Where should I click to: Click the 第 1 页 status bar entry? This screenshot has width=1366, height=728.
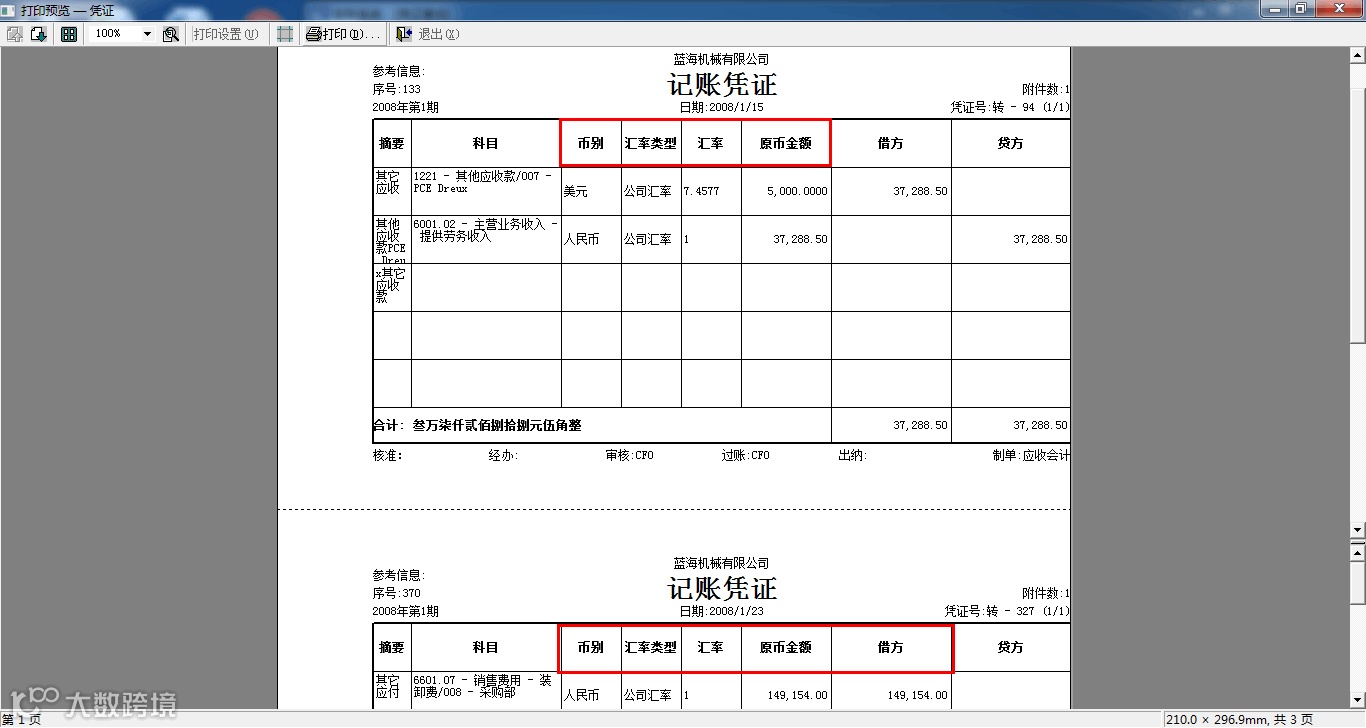pyautogui.click(x=22, y=719)
